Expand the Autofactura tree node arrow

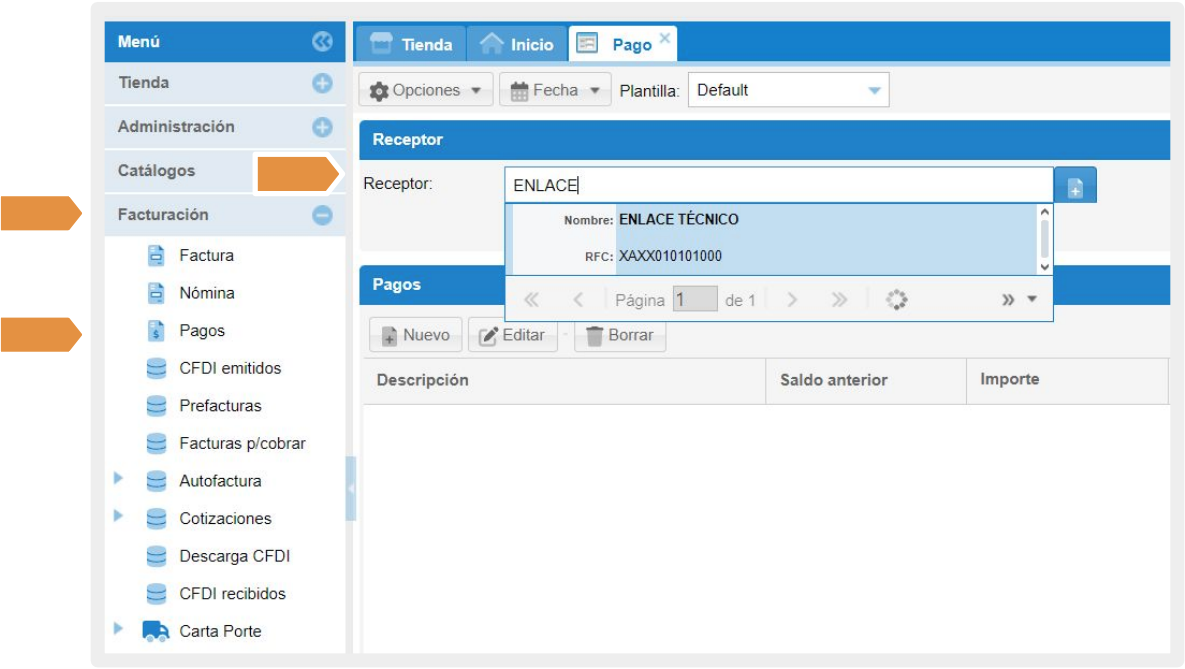tap(119, 479)
